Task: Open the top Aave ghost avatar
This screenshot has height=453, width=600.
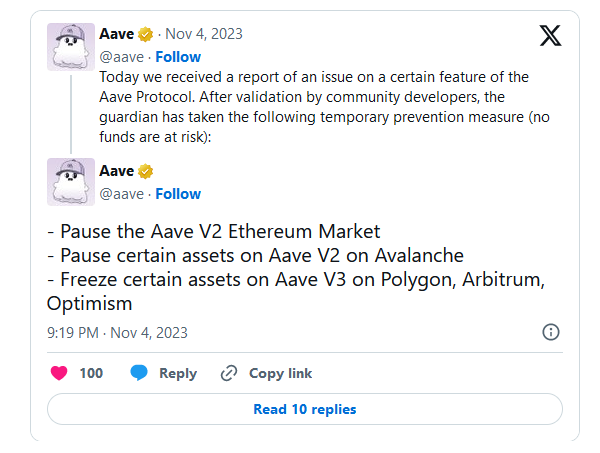Action: 71,47
